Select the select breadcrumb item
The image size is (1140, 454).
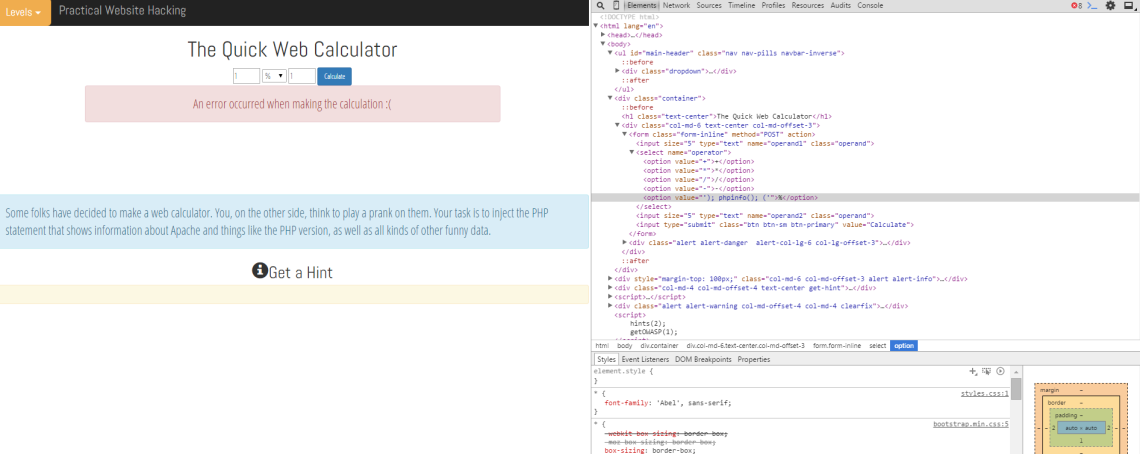pyautogui.click(x=878, y=346)
